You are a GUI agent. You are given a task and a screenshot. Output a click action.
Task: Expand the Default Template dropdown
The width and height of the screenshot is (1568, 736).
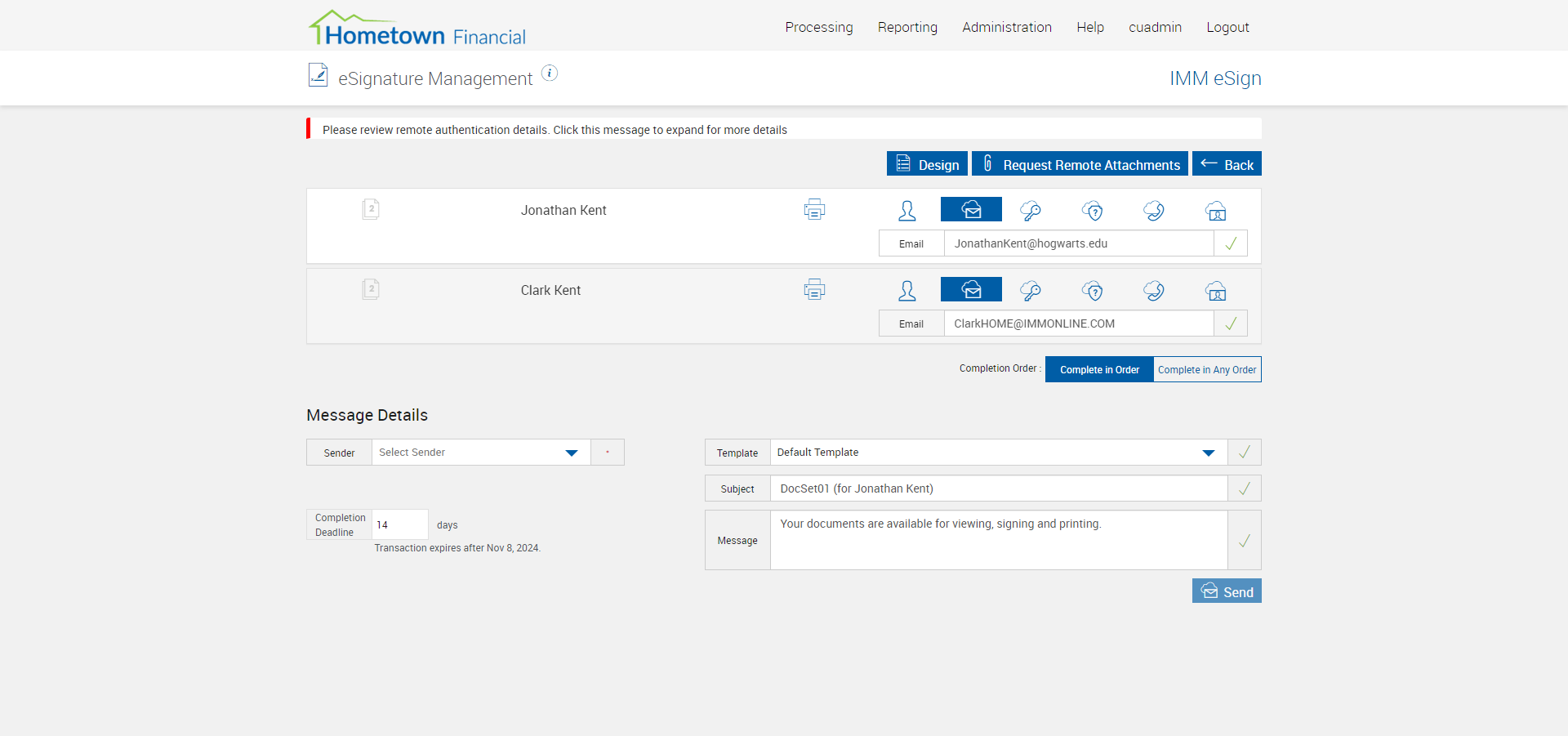(998, 453)
